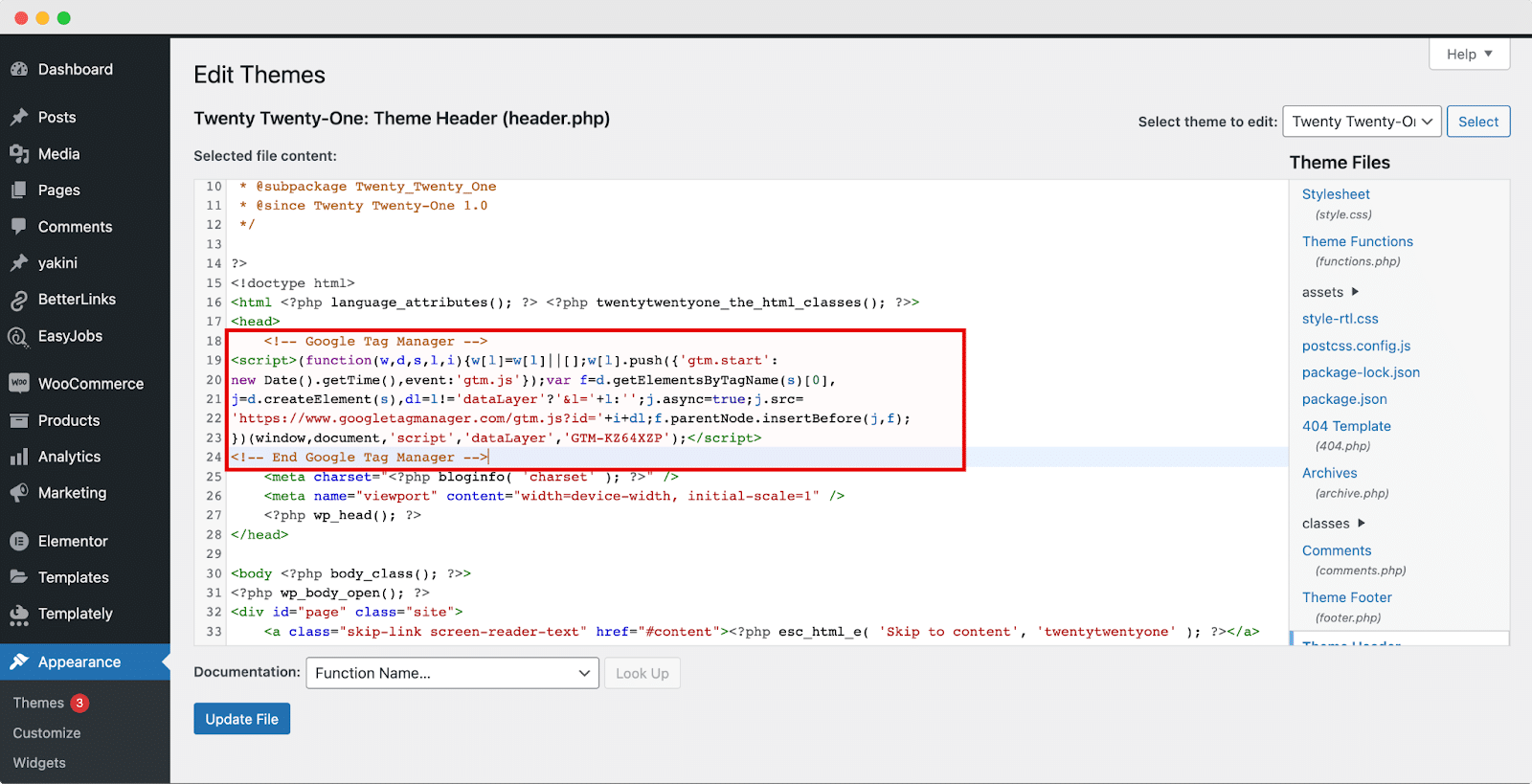Screen dimensions: 1532x784
Task: Click the Templates folder icon
Action: click(x=19, y=577)
